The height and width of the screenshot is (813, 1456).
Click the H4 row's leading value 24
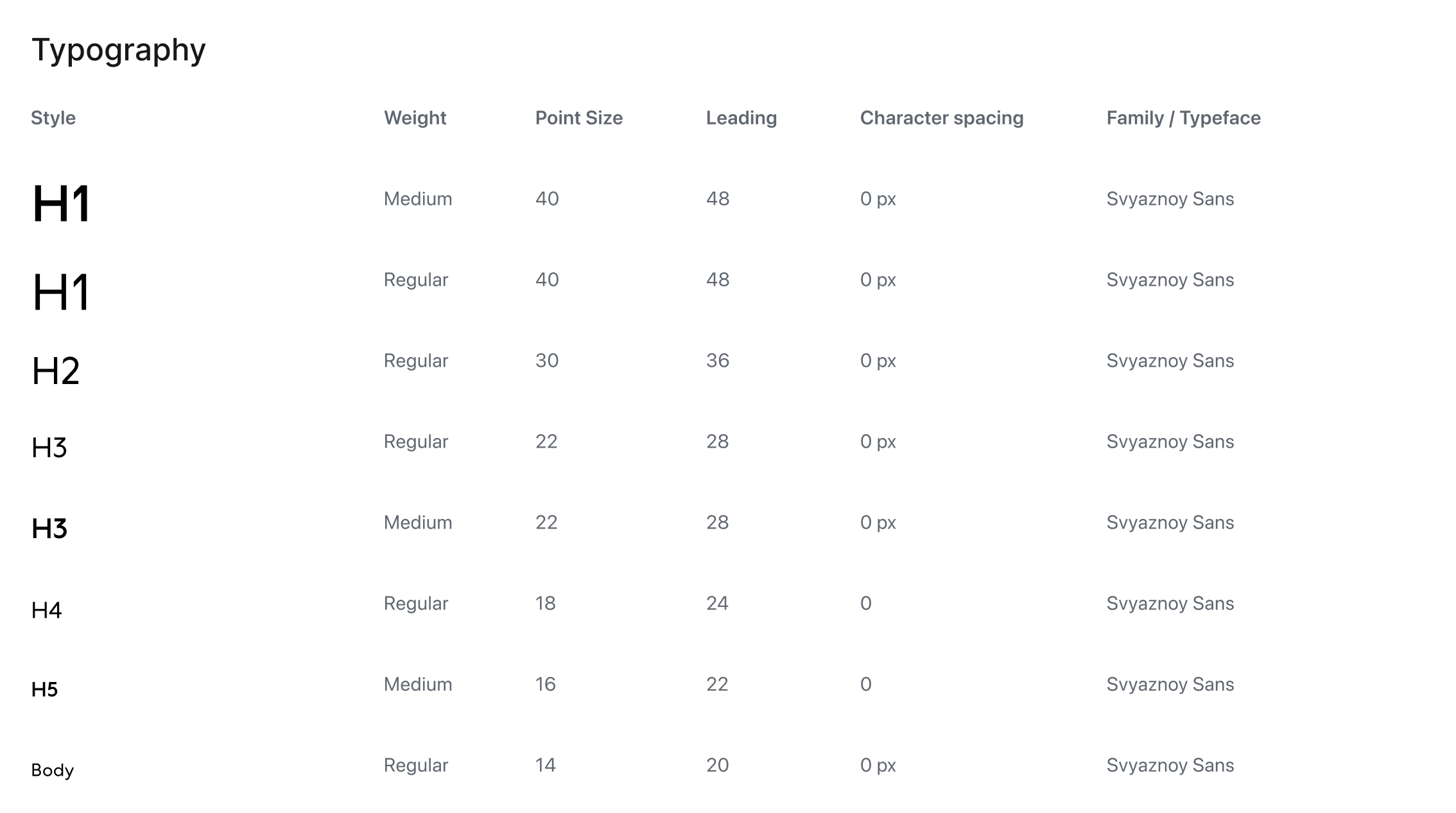(x=717, y=604)
